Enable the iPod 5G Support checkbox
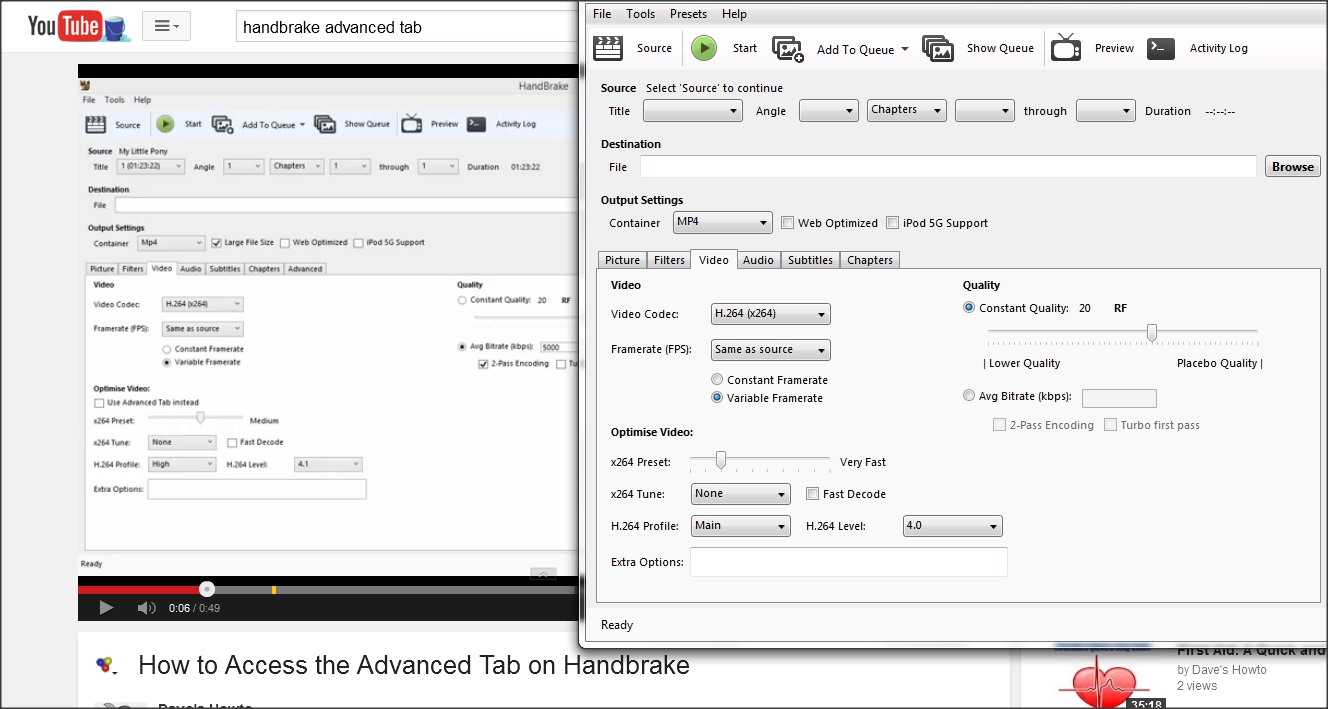Image resolution: width=1328 pixels, height=709 pixels. click(892, 223)
